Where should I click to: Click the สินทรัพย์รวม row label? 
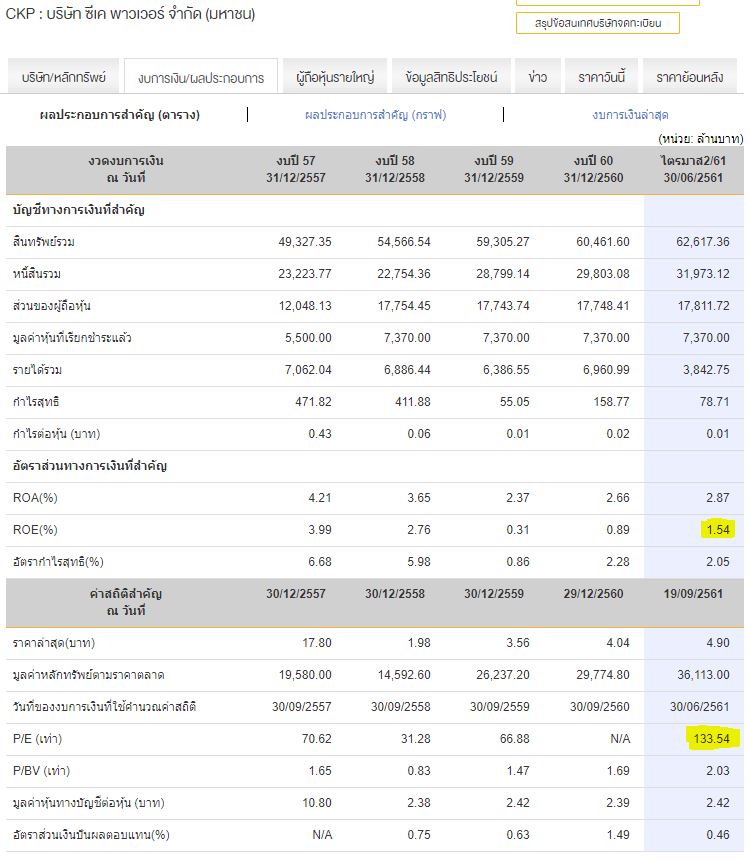(44, 242)
